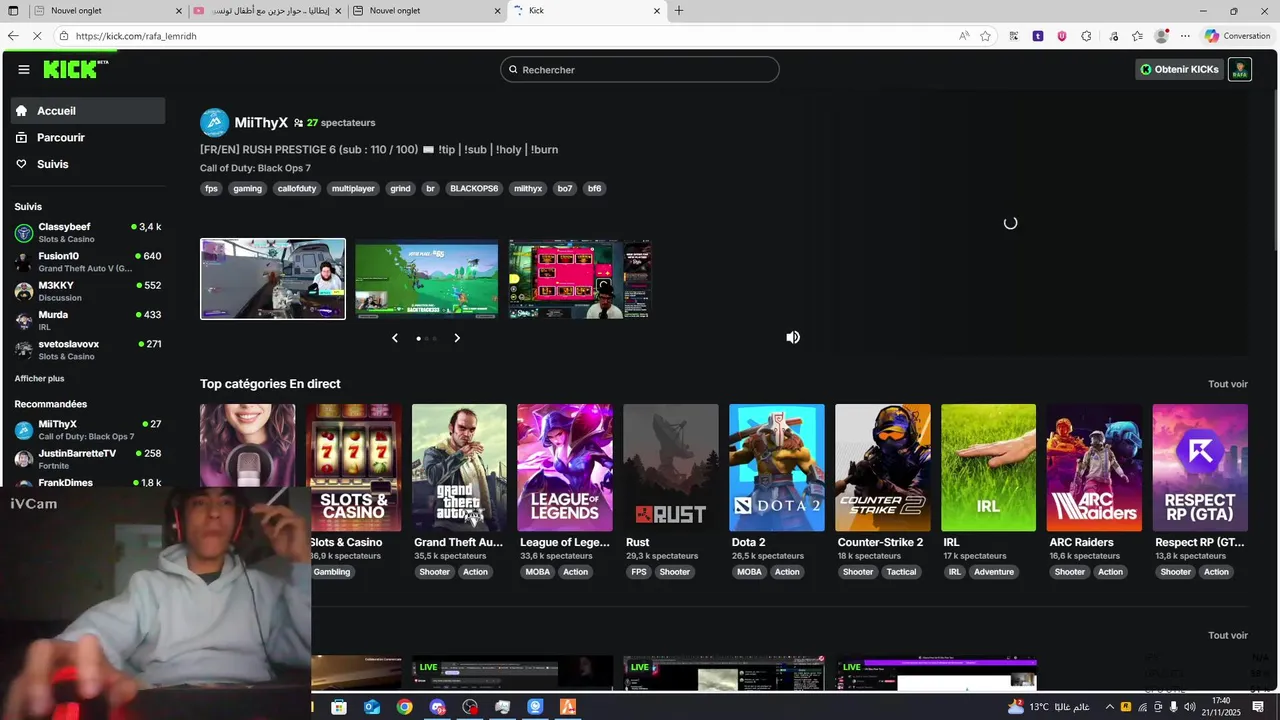
Task: Open Counter-Strike 2 category card
Action: [x=883, y=467]
